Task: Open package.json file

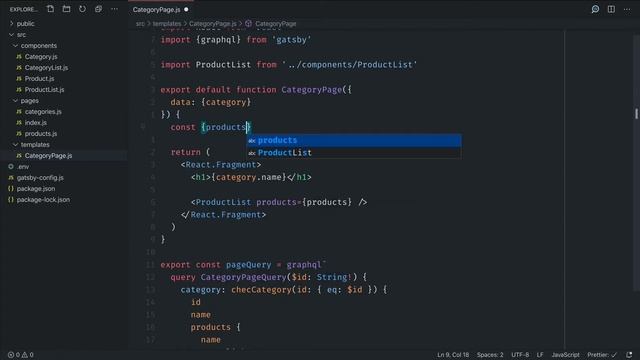Action: coord(36,189)
